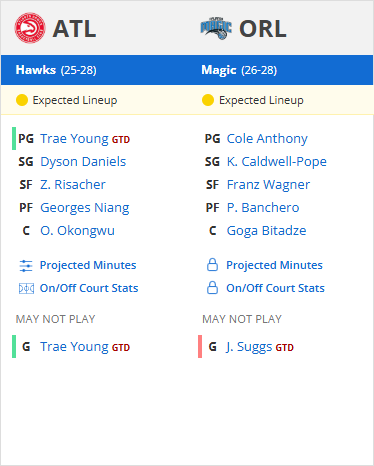Click the Hawks Projected Minutes sliders icon
This screenshot has width=374, height=466.
(26, 266)
